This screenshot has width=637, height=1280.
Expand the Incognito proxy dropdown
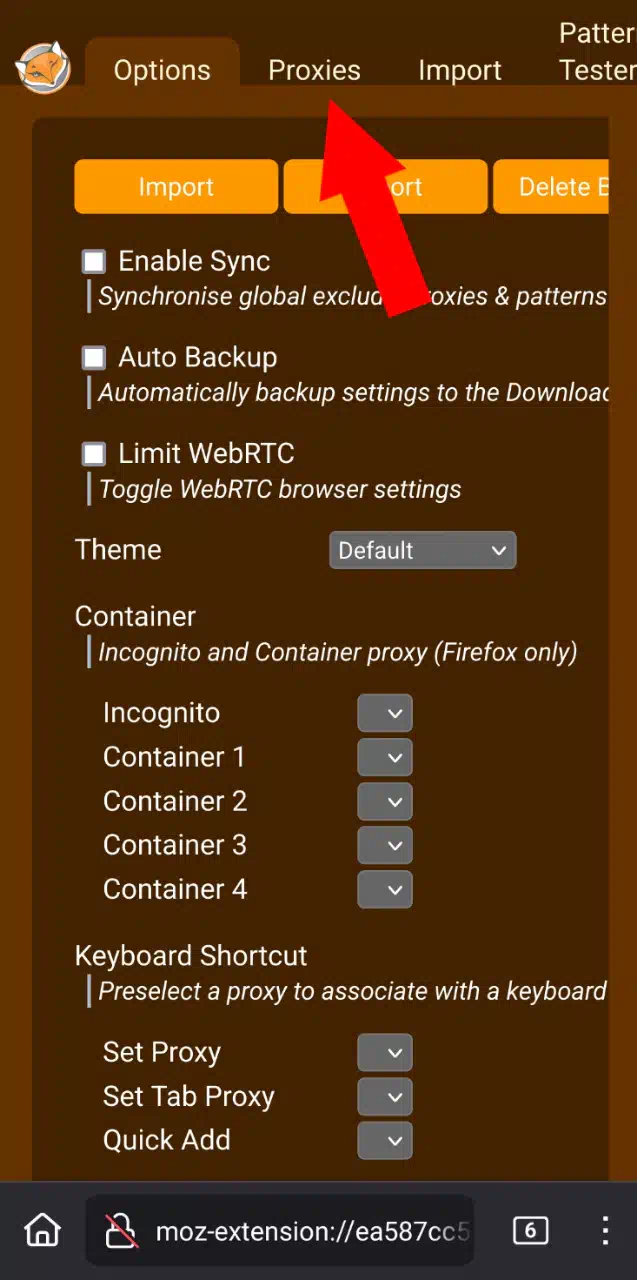pos(385,713)
